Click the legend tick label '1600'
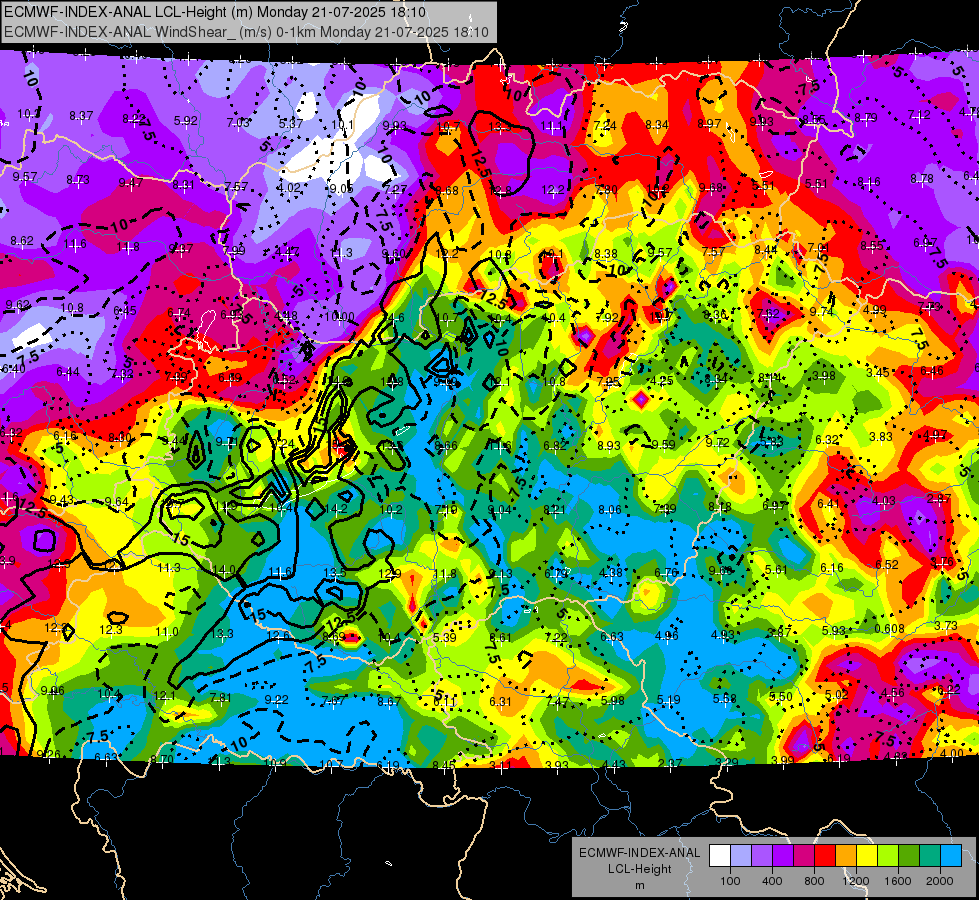 pyautogui.click(x=898, y=881)
